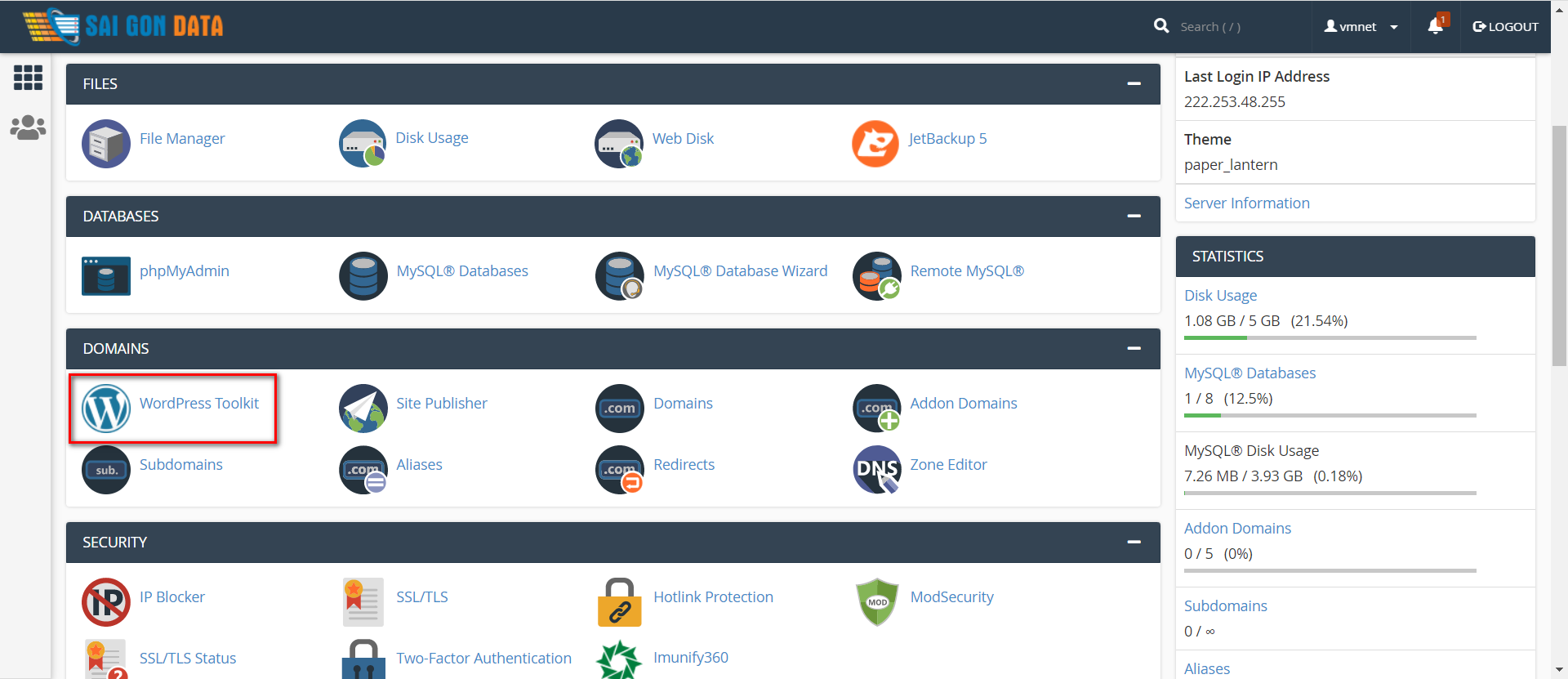Image resolution: width=1568 pixels, height=679 pixels.
Task: Open the WordPress Toolkit text link
Action: tap(199, 403)
